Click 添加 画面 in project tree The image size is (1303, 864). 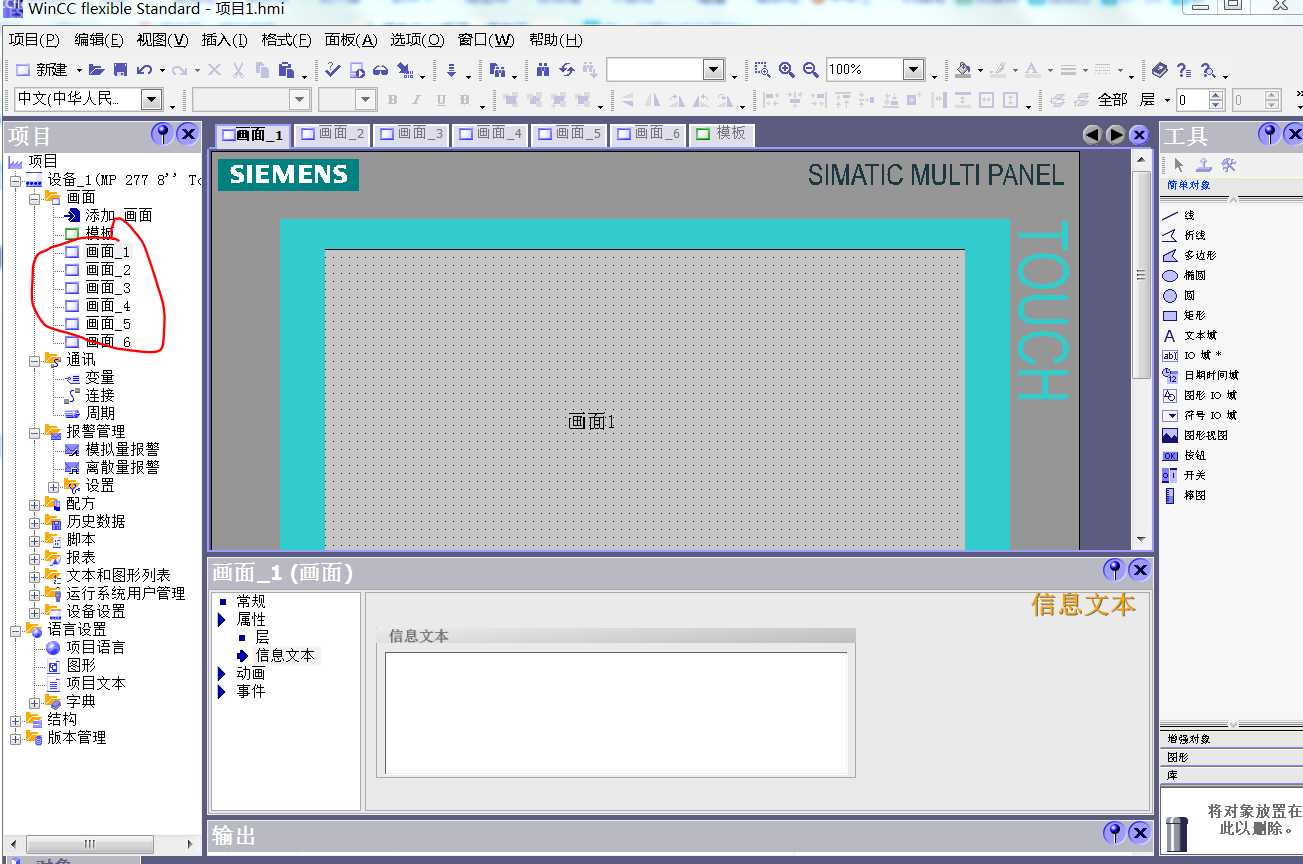(108, 216)
